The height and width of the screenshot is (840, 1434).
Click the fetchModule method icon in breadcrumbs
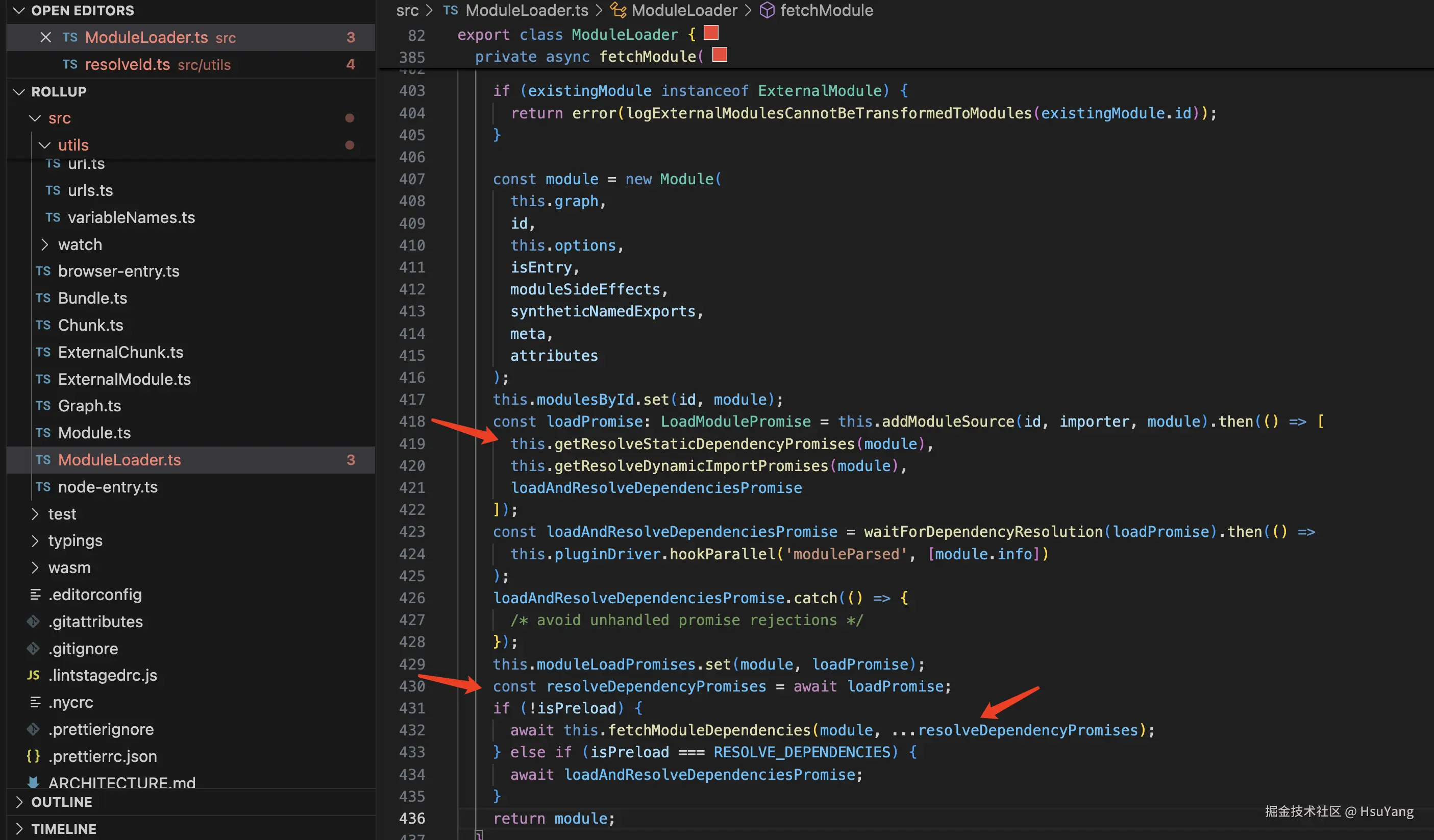767,10
